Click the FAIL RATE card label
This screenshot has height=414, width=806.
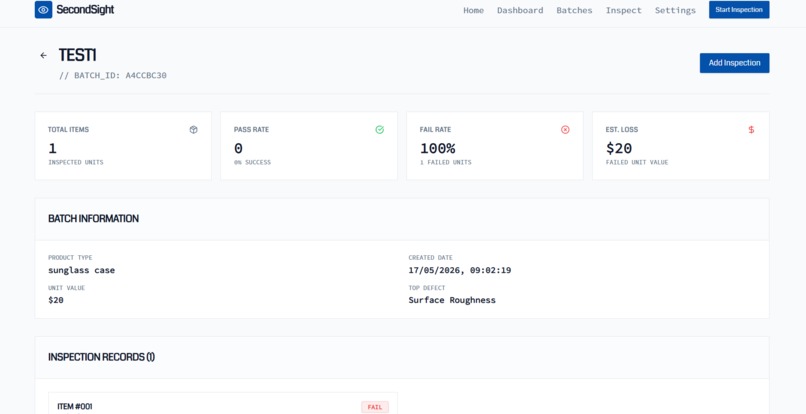tap(435, 130)
